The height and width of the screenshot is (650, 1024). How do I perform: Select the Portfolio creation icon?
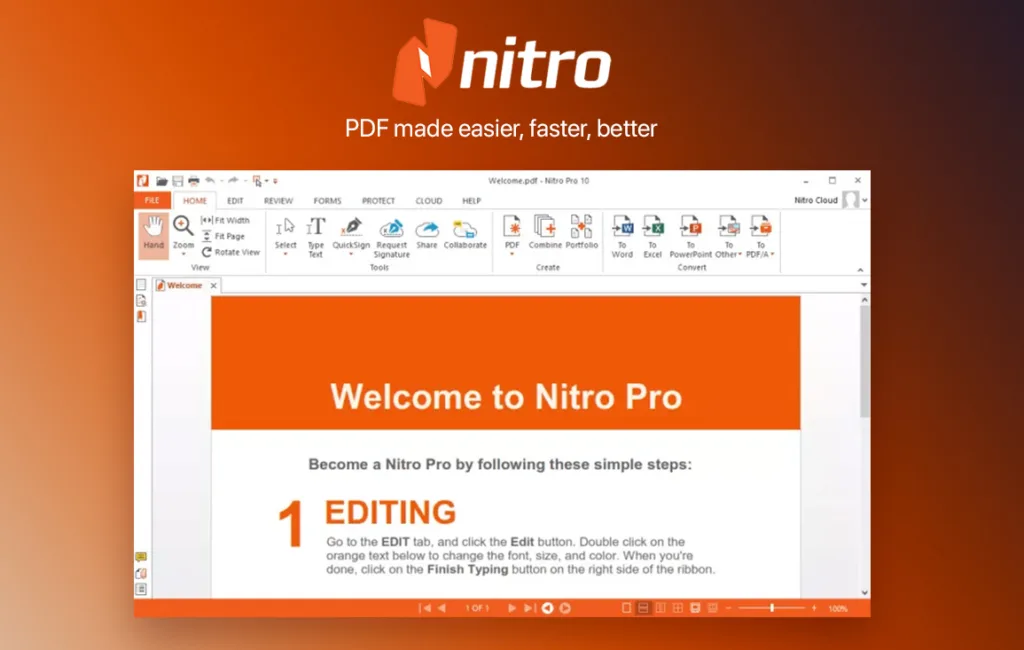click(581, 226)
